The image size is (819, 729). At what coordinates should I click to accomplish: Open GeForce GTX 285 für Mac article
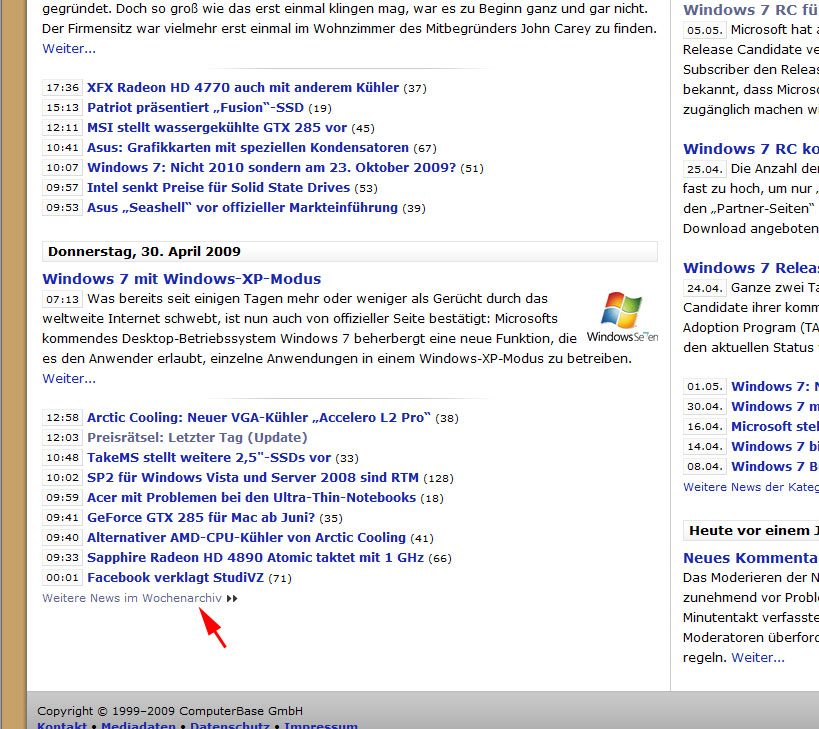[201, 518]
